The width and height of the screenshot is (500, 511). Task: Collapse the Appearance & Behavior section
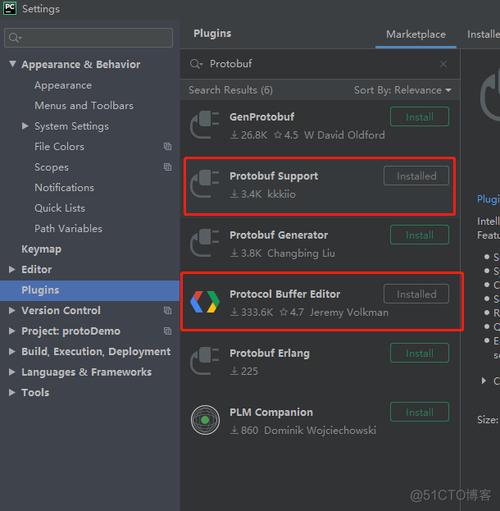click(x=12, y=64)
